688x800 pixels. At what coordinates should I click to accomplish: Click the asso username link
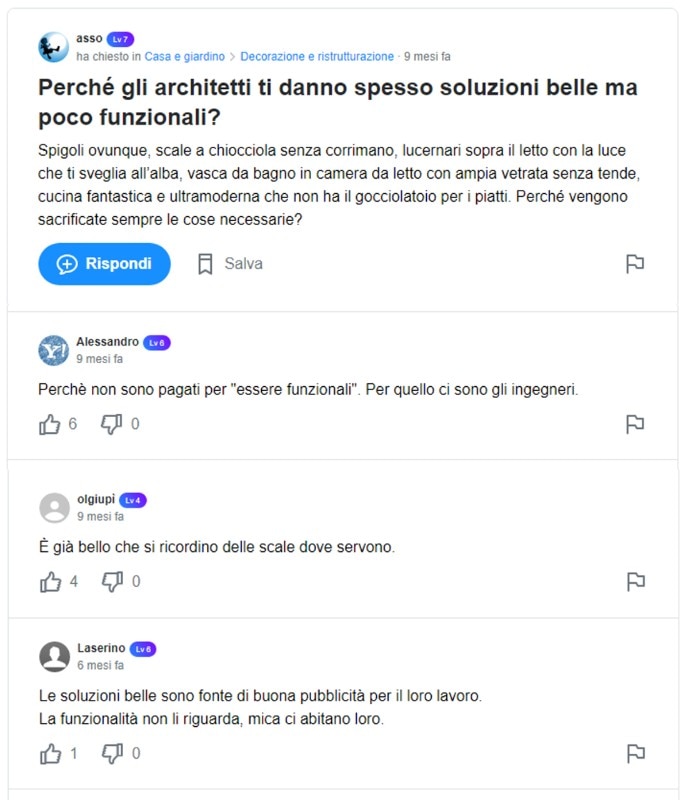click(x=89, y=39)
